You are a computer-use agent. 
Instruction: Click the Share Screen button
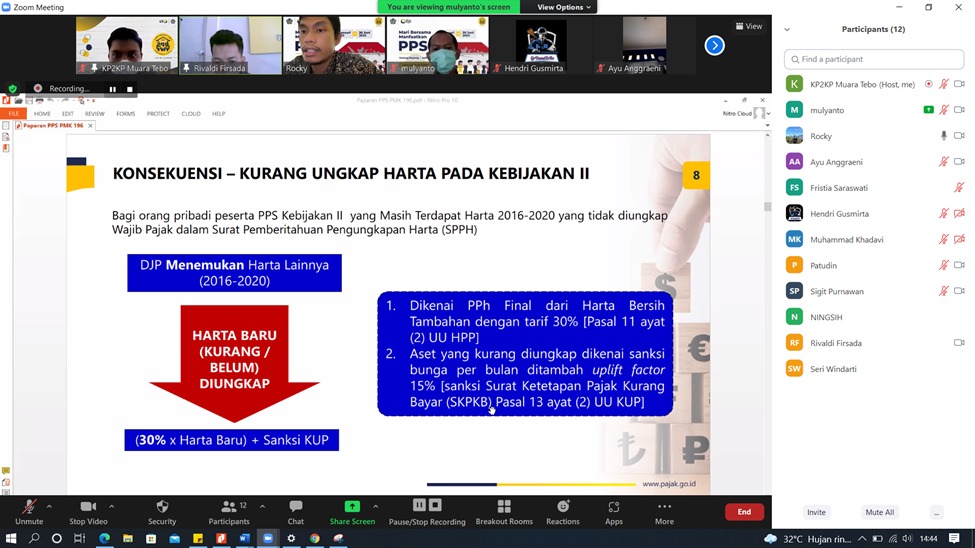[x=352, y=511]
